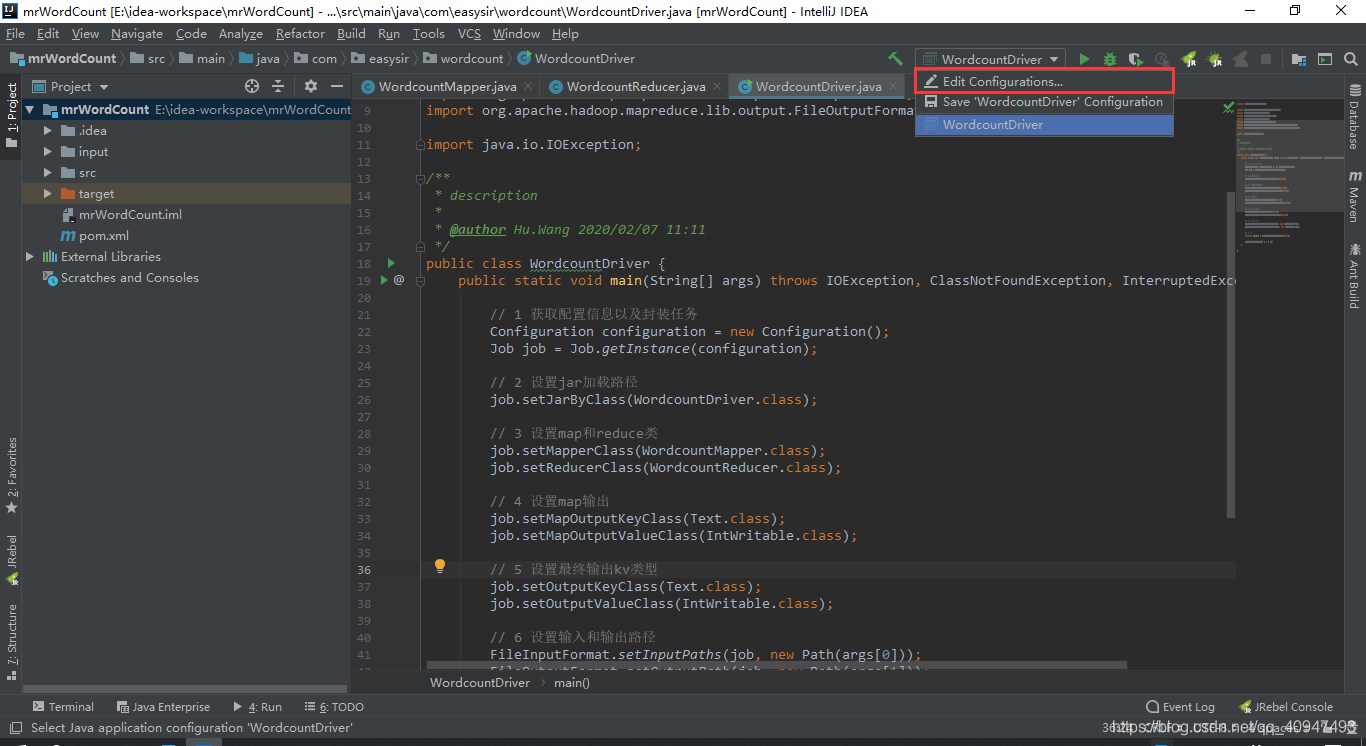
Task: Open the Java Enterprise tool window
Action: click(x=163, y=707)
